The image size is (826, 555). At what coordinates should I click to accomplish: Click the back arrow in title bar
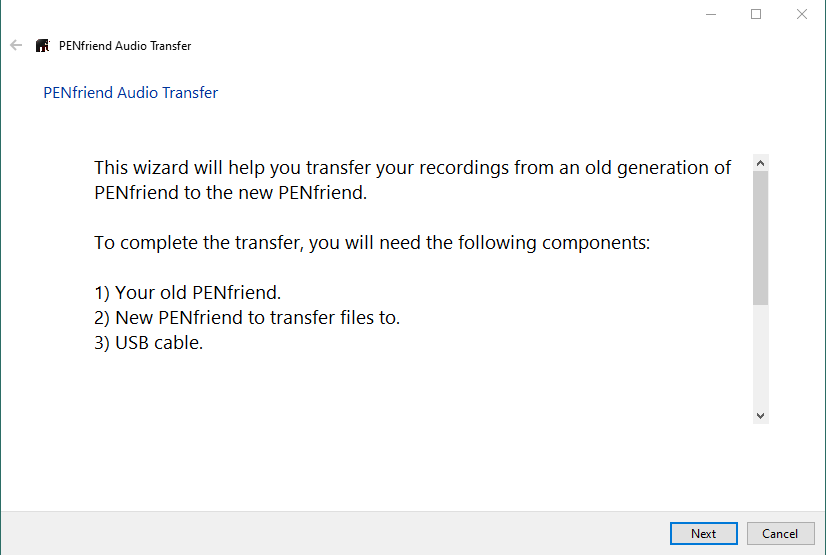[x=16, y=45]
